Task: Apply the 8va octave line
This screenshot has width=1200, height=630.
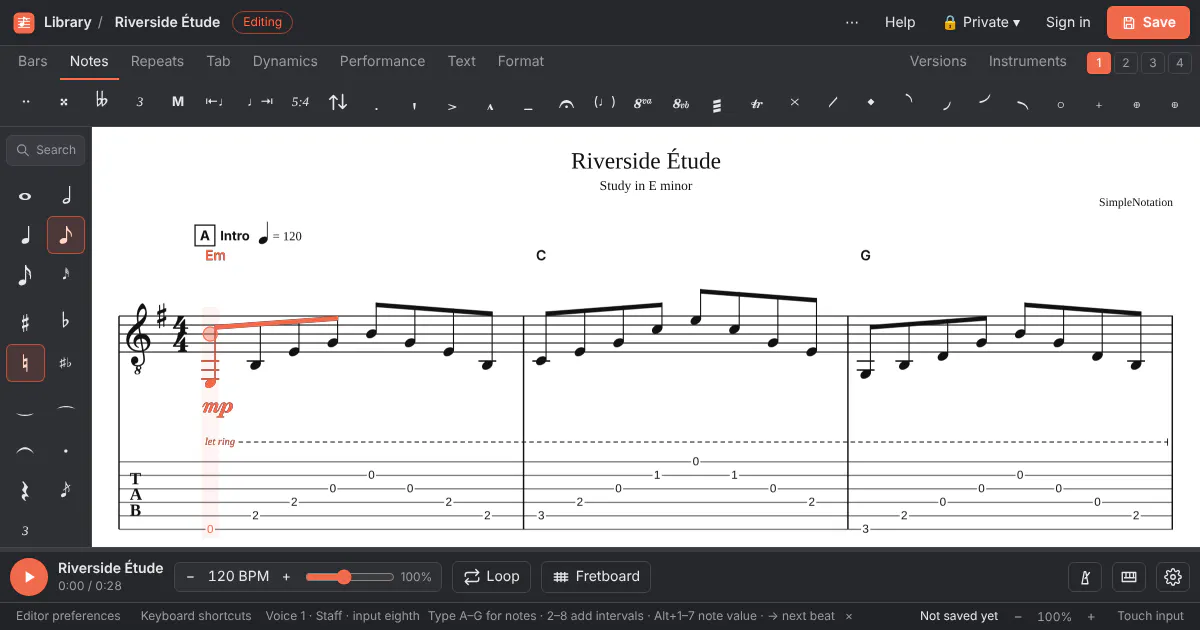Action: point(643,102)
